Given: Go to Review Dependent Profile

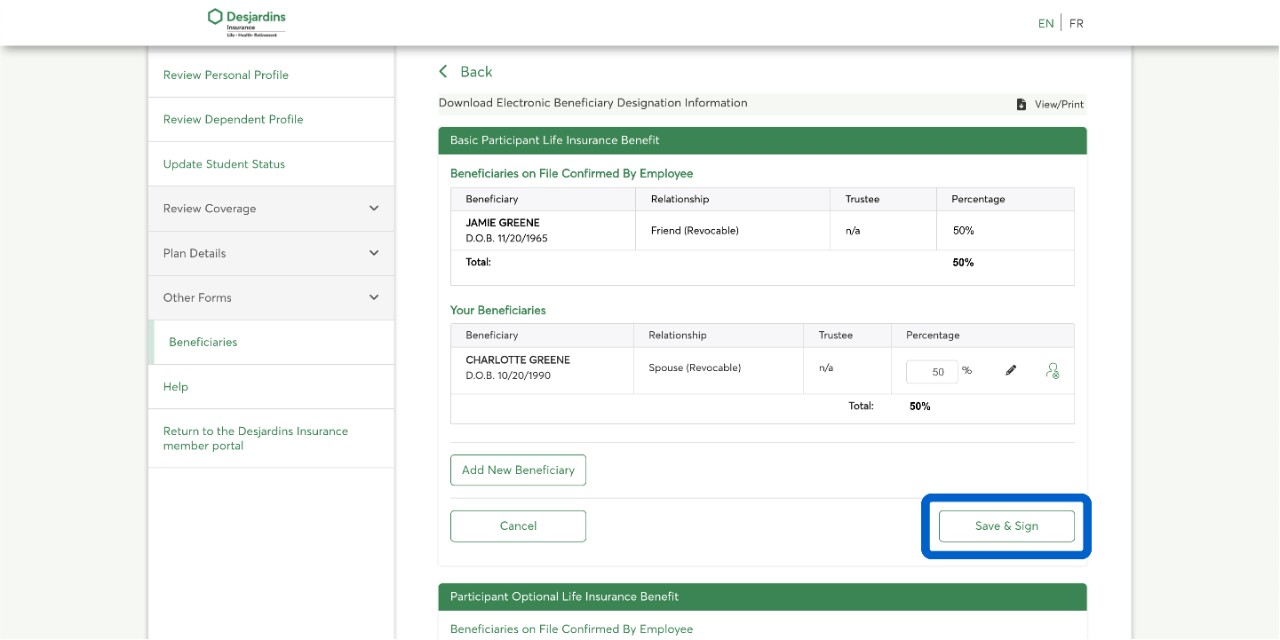Looking at the screenshot, I should click(233, 120).
